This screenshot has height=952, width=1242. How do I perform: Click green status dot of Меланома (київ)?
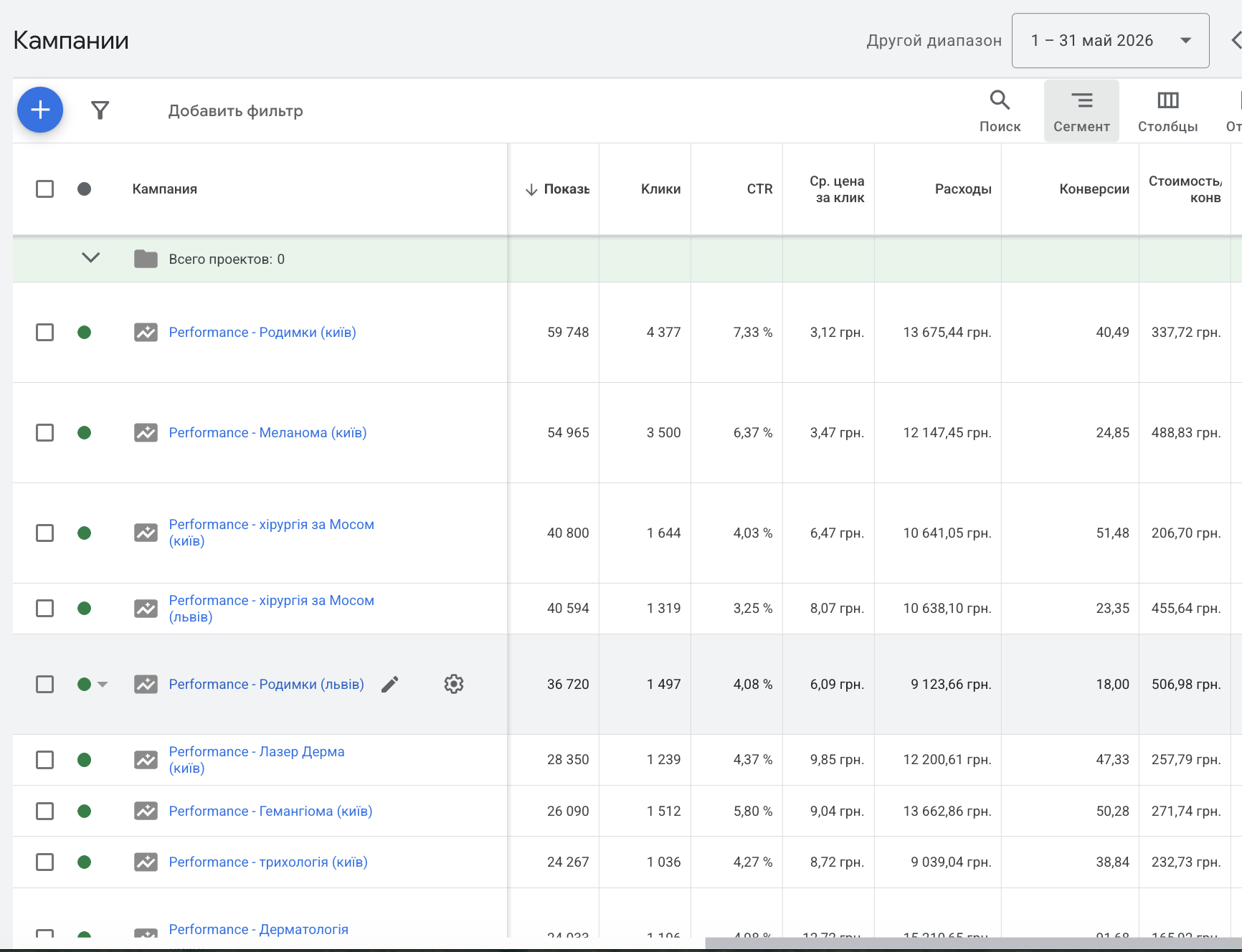click(84, 432)
